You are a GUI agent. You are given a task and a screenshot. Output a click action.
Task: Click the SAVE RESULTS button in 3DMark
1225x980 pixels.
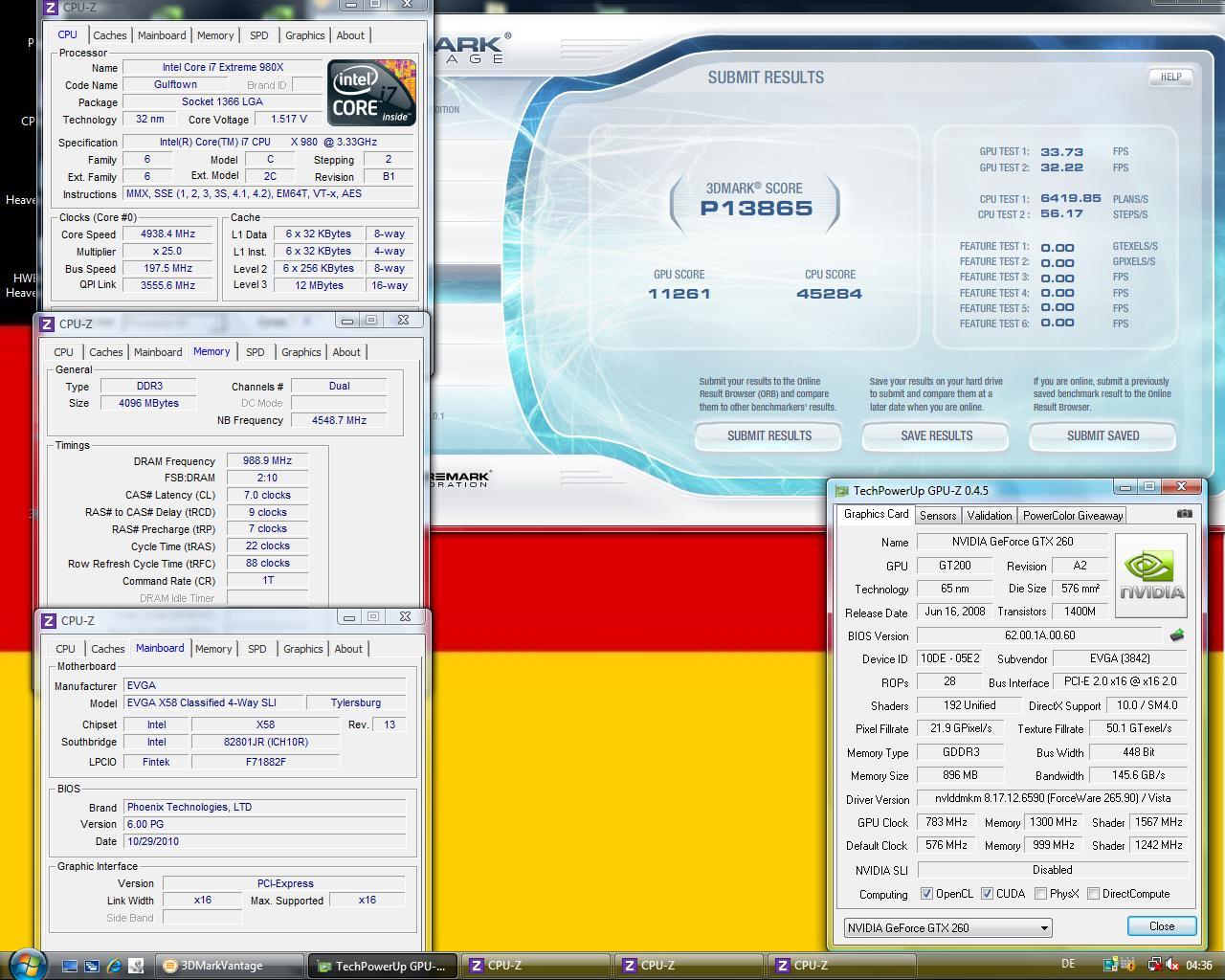click(936, 436)
